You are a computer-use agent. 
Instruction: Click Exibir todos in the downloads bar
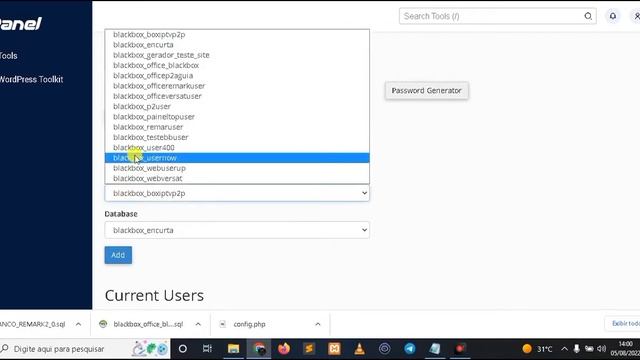[624, 324]
